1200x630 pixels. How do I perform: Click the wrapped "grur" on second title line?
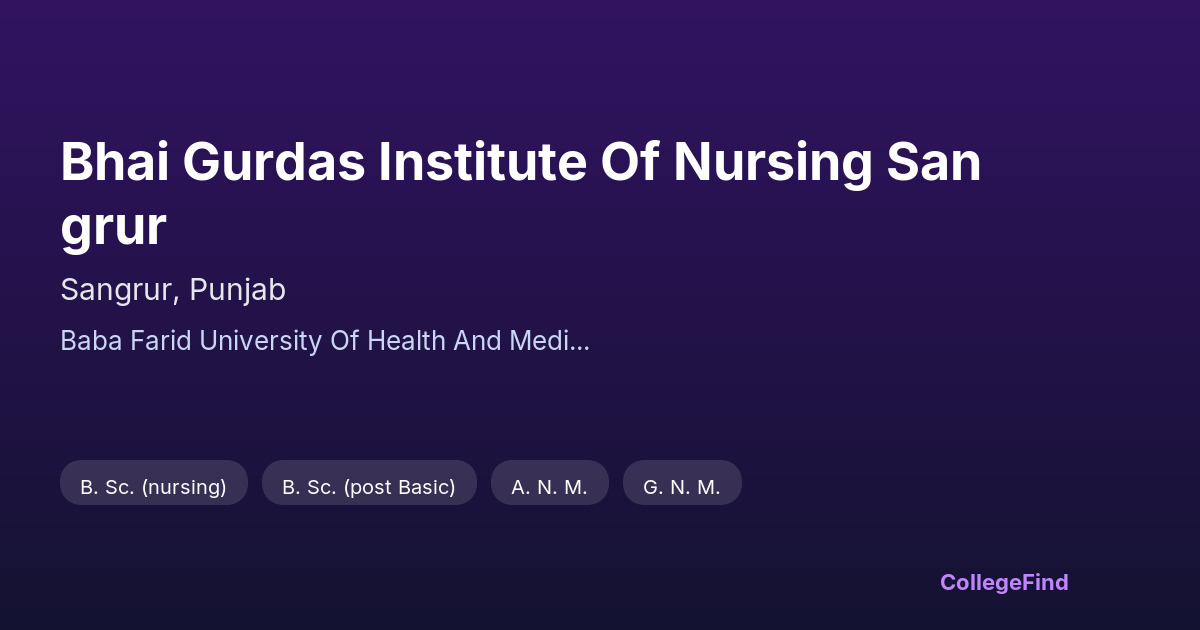click(113, 228)
